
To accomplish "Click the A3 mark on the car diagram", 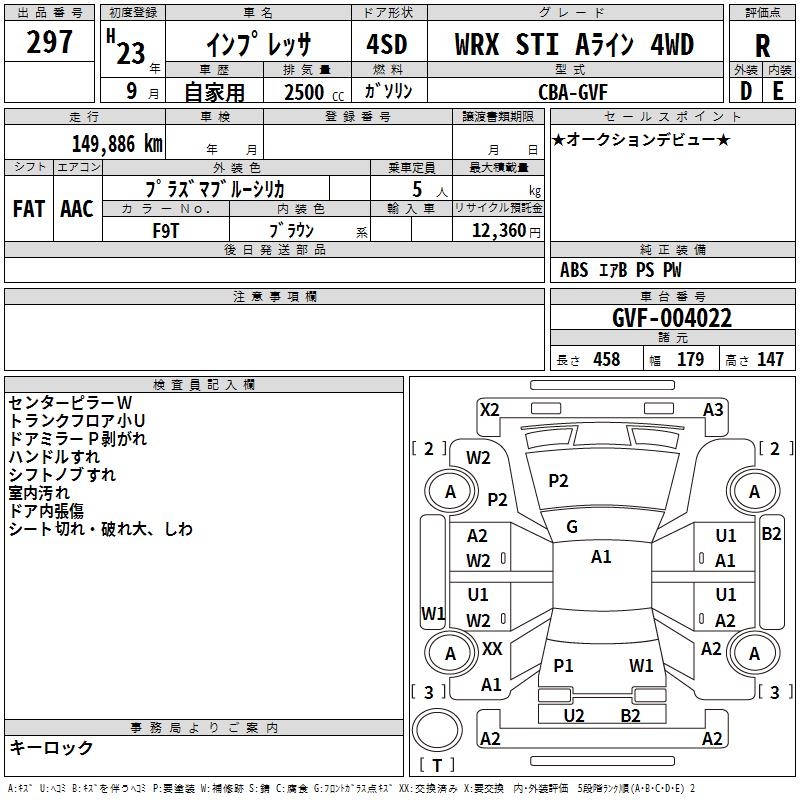I will click(713, 410).
